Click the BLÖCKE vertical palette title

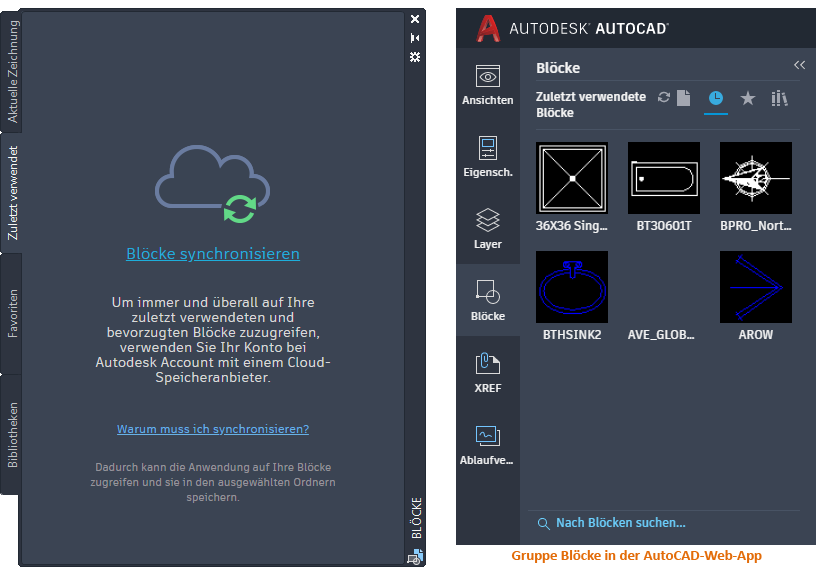point(416,518)
